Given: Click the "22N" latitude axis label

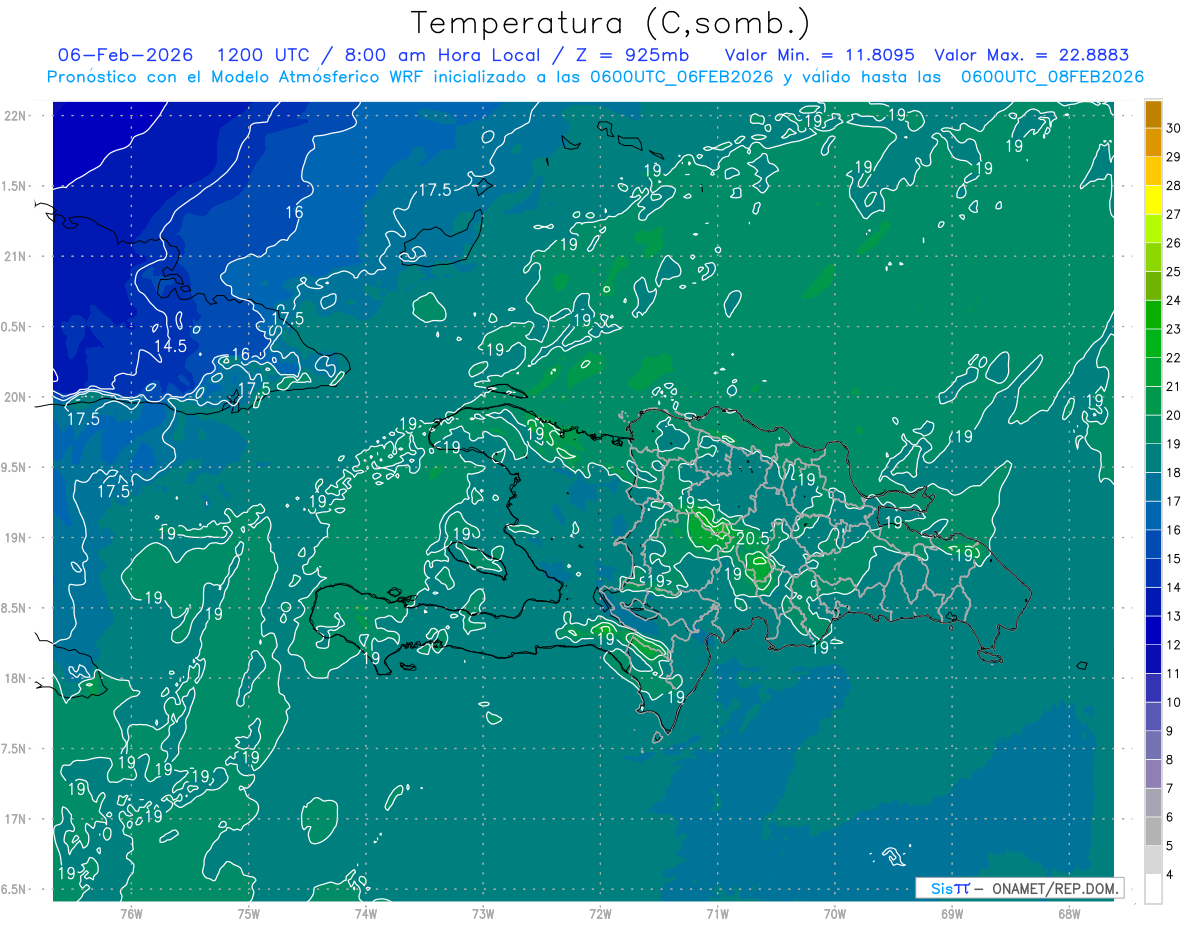Looking at the screenshot, I should (14, 115).
